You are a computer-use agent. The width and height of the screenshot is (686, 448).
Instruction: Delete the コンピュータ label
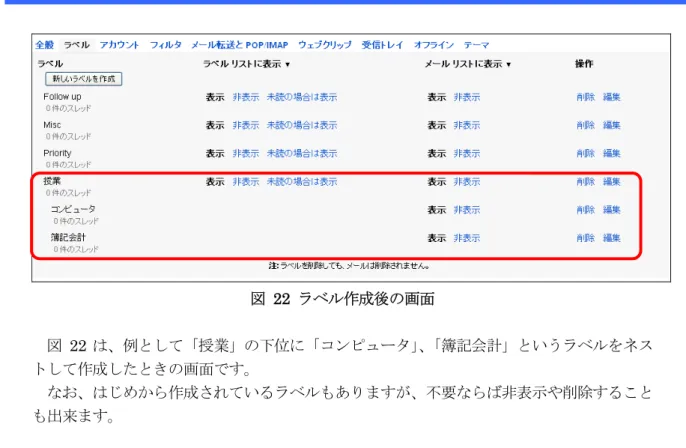[585, 210]
